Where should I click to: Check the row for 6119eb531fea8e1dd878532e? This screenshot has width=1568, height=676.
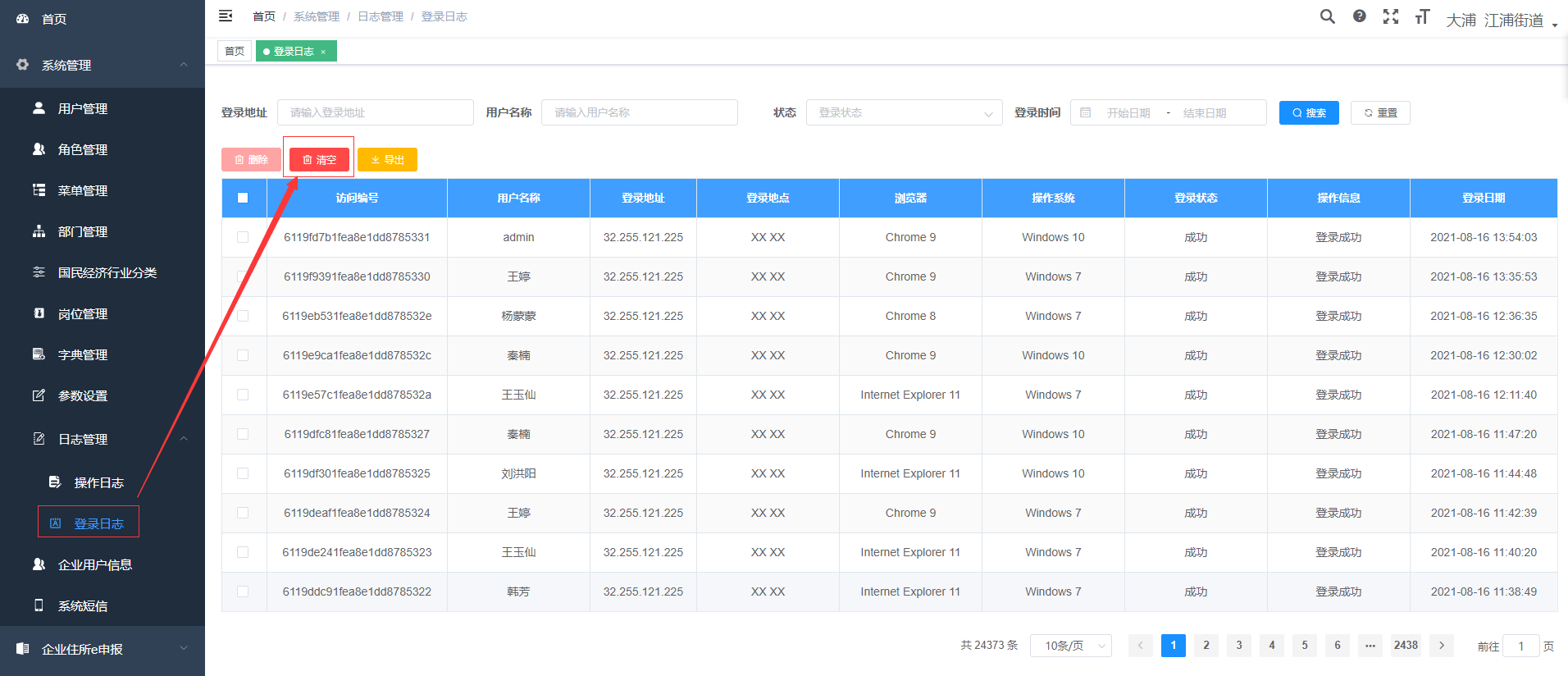(x=243, y=316)
